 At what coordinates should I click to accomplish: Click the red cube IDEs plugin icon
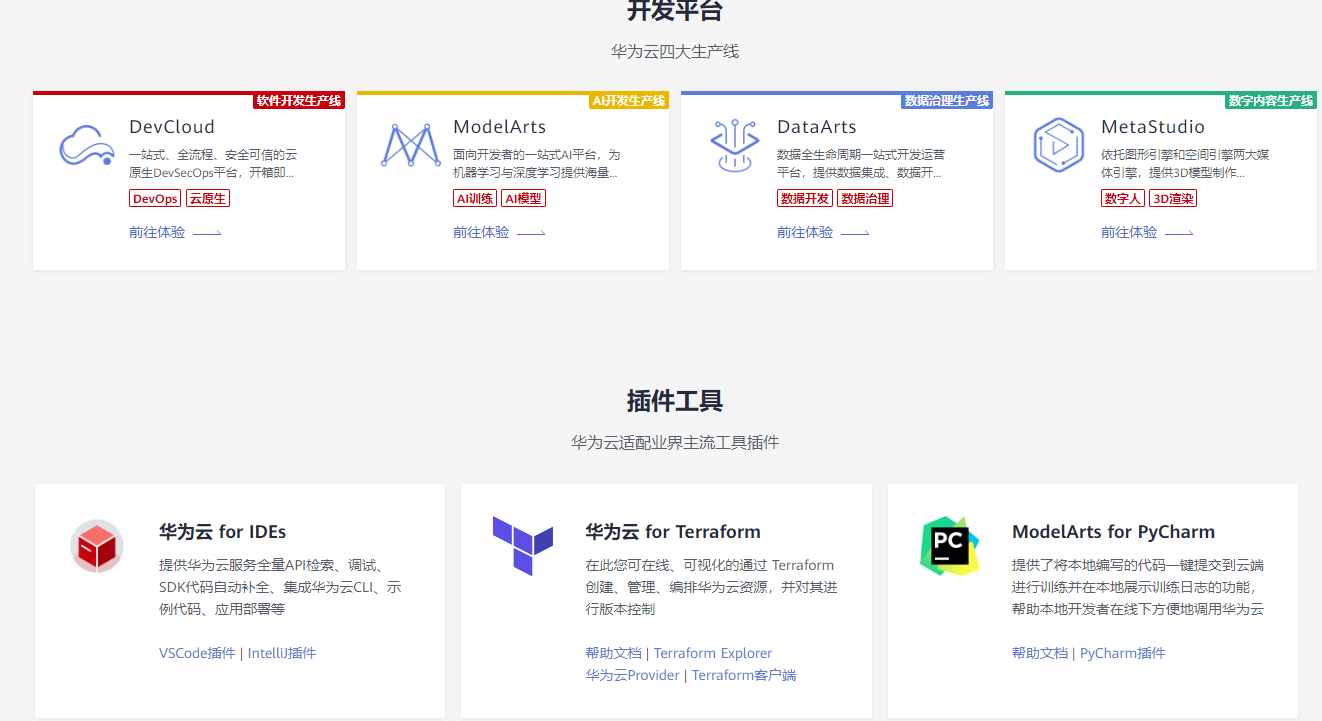(97, 546)
